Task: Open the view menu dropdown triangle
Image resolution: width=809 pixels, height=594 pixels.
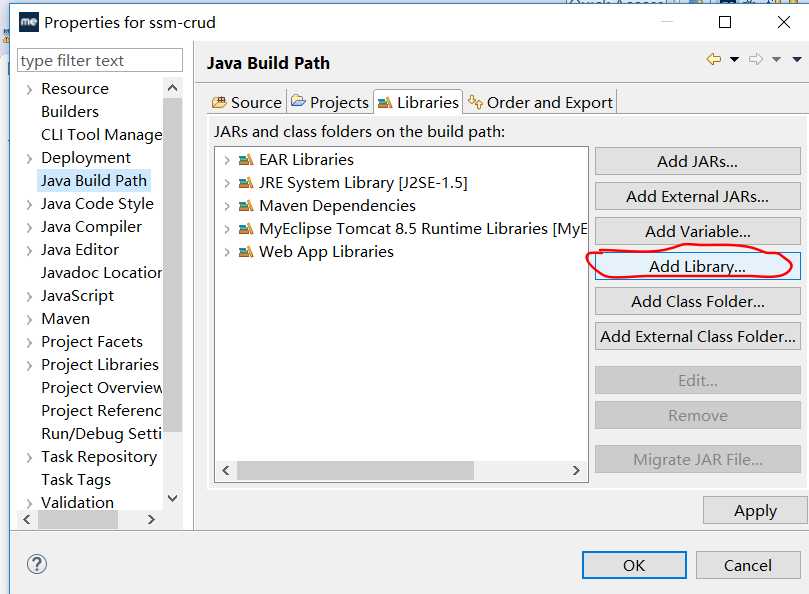Action: coord(797,60)
